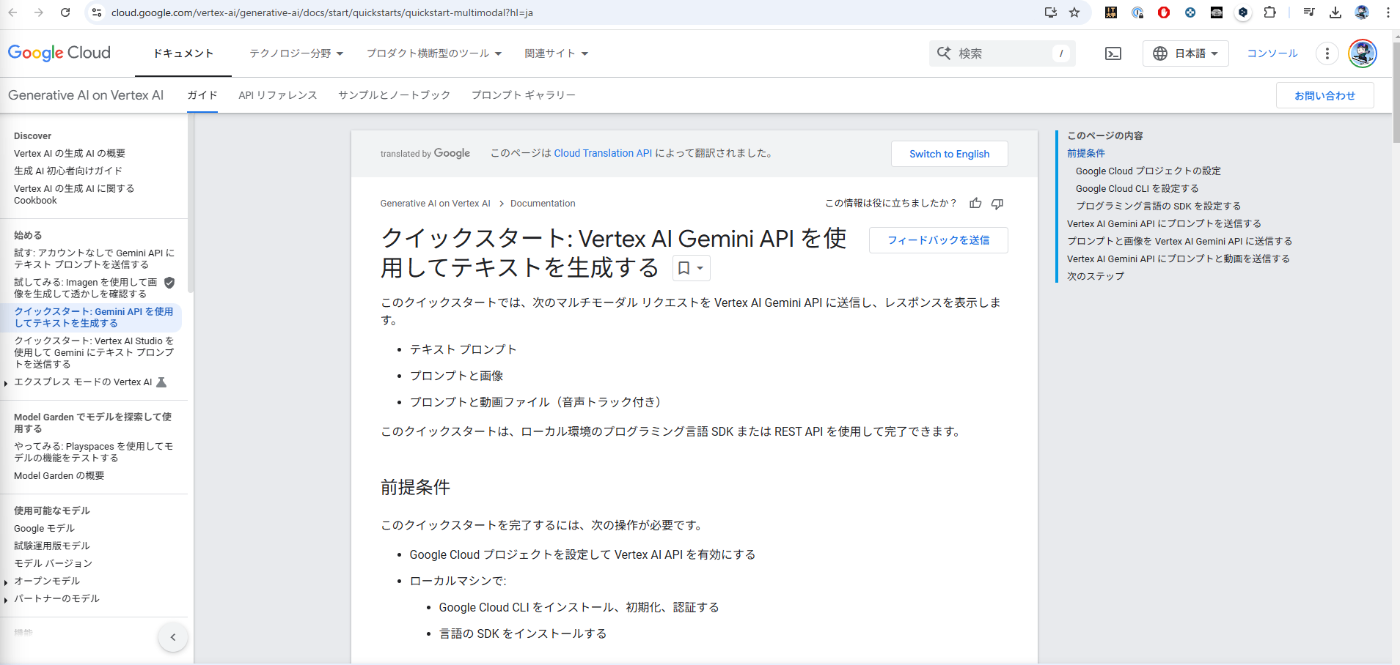Click the Google Cloud logo
This screenshot has width=1400, height=665.
coord(59,53)
